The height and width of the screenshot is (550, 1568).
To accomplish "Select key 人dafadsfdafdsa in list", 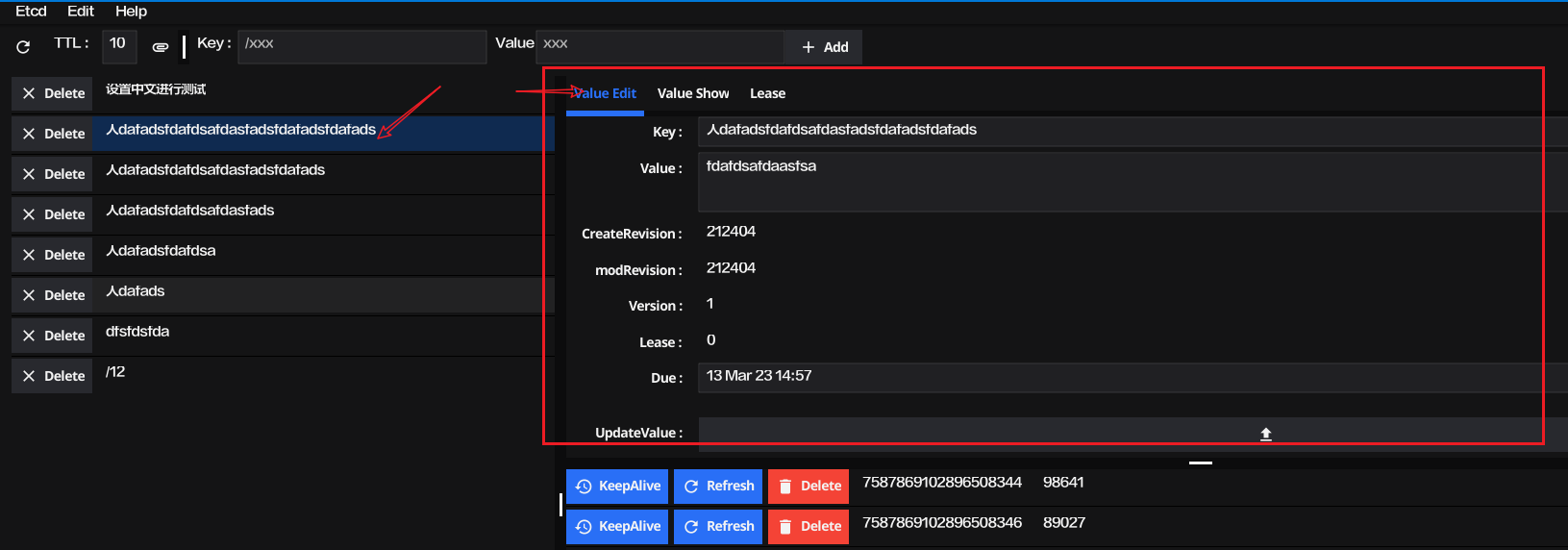I will [x=323, y=255].
